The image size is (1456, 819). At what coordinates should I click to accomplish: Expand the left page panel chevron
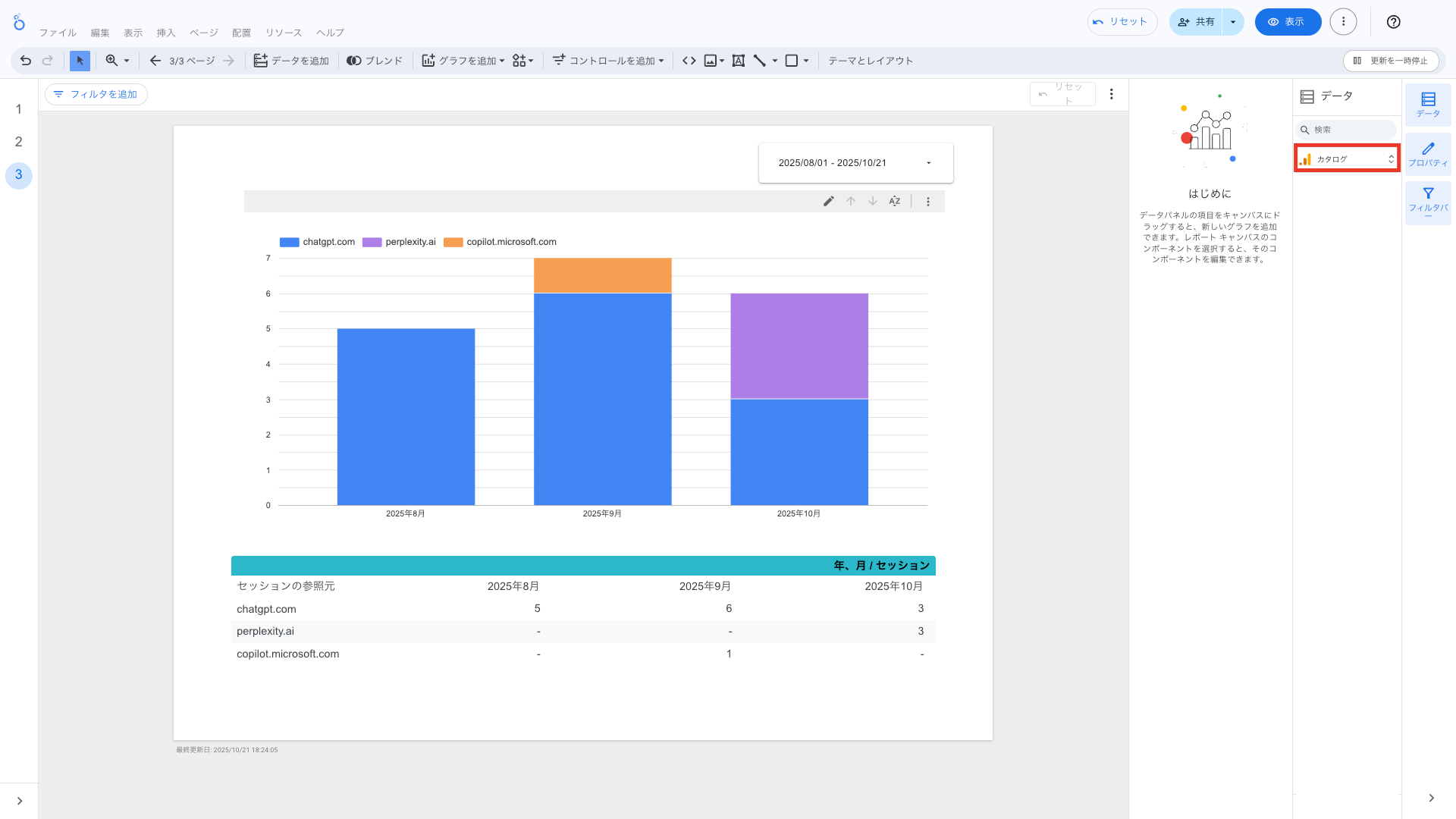tap(20, 801)
